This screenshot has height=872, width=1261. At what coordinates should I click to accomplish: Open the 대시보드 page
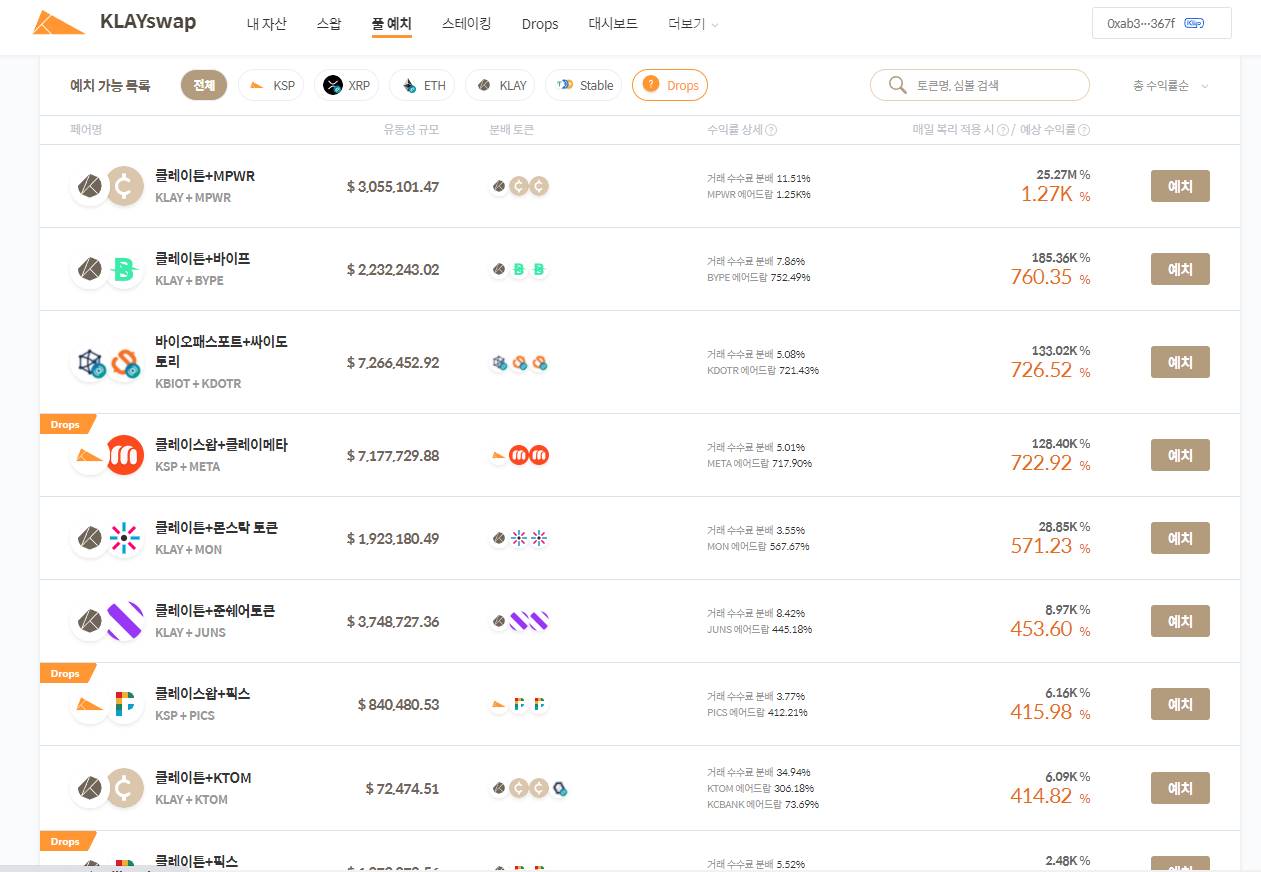(613, 24)
